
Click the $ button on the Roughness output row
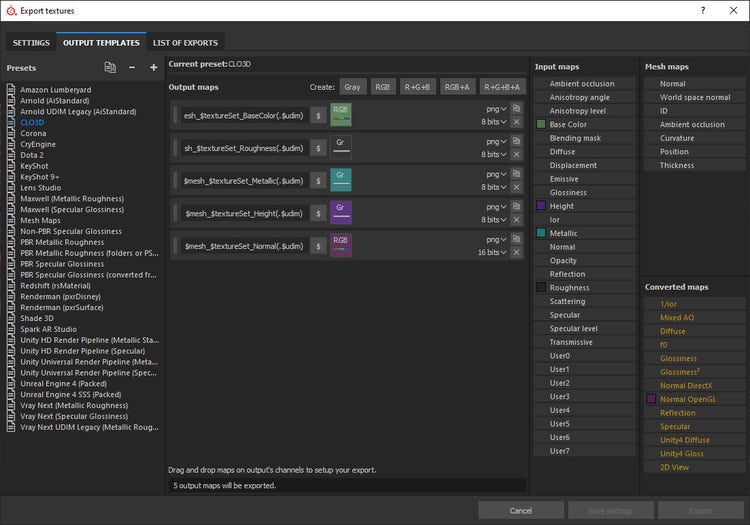[x=318, y=148]
